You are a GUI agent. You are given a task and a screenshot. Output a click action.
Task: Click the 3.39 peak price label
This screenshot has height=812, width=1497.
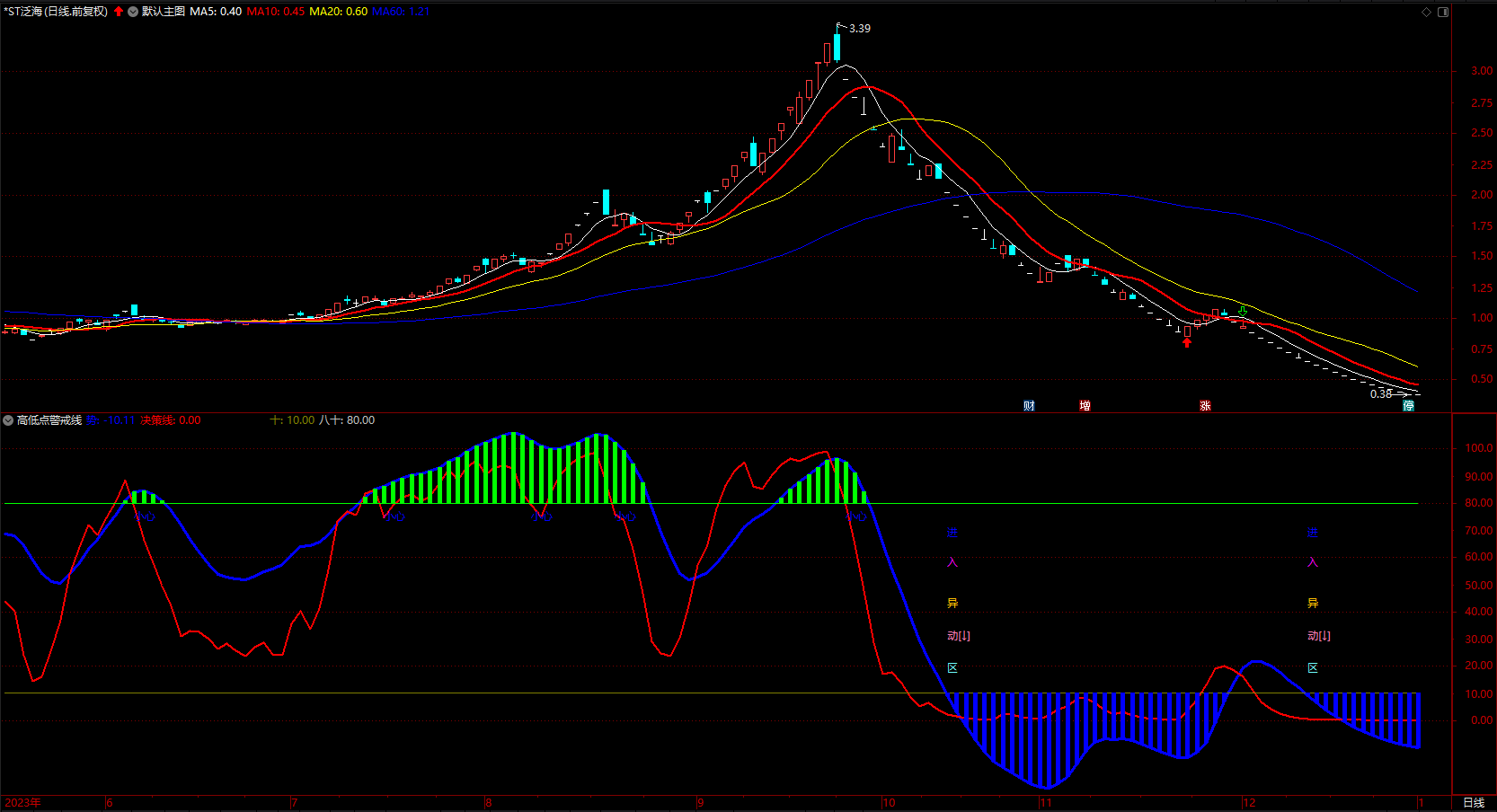pos(859,29)
